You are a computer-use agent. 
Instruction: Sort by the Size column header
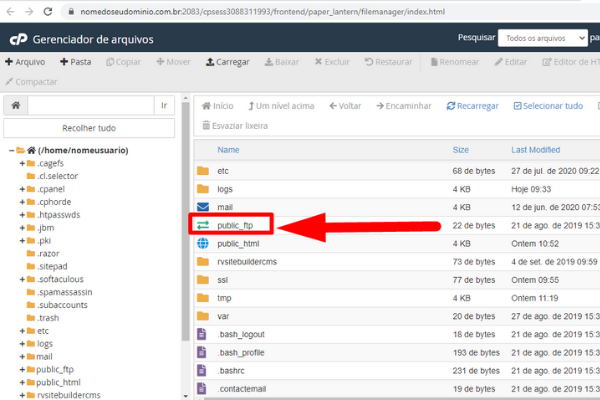click(x=461, y=150)
